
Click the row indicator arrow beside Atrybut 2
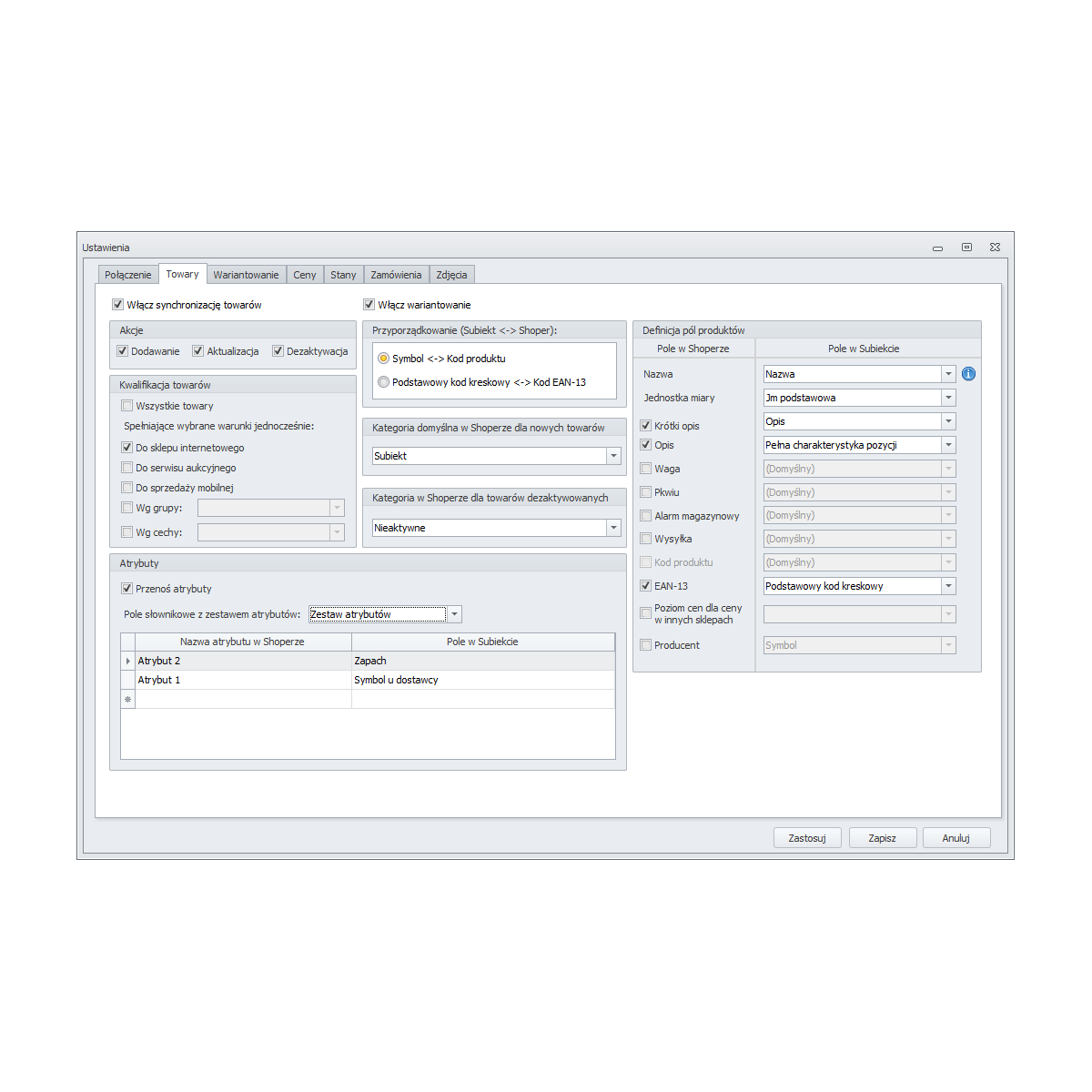coord(127,661)
